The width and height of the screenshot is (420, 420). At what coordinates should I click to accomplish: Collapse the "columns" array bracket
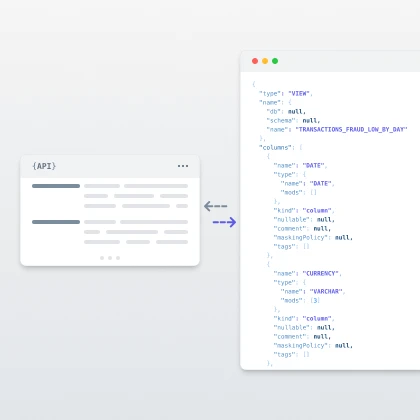click(x=301, y=147)
